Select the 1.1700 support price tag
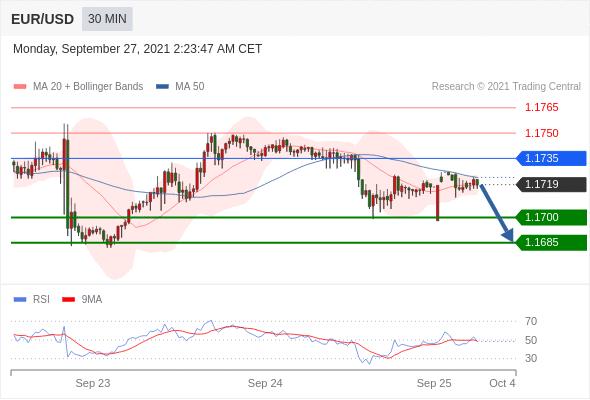590x400 pixels. coord(551,217)
